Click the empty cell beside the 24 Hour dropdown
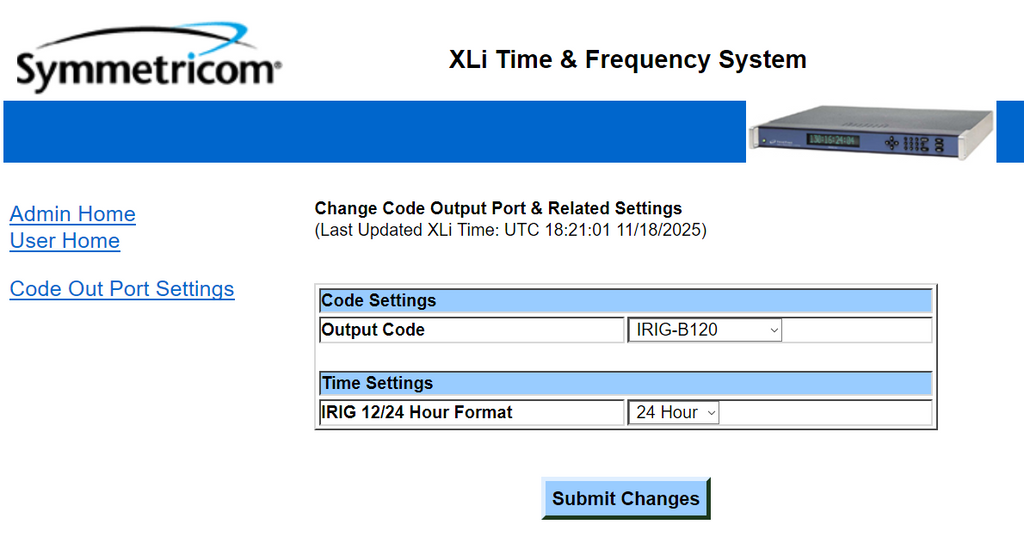This screenshot has height=543, width=1024. [x=825, y=412]
